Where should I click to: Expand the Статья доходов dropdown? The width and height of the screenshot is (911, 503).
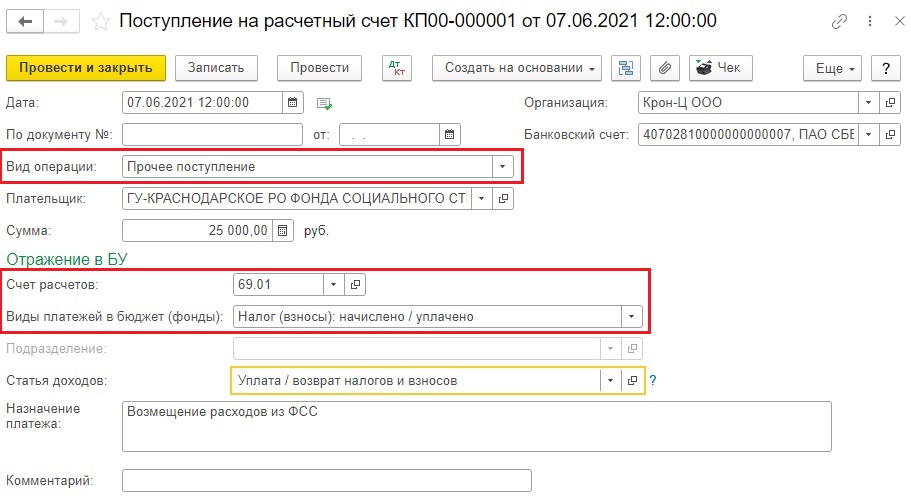(609, 381)
